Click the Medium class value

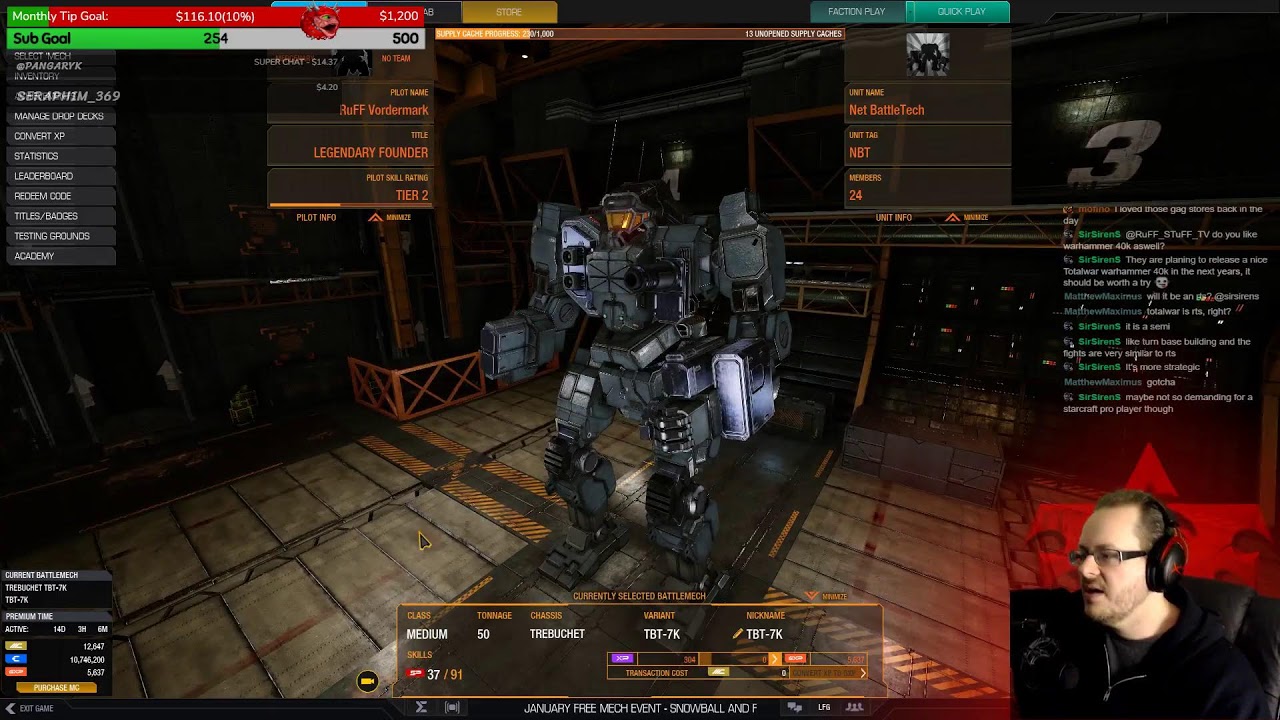click(x=427, y=634)
